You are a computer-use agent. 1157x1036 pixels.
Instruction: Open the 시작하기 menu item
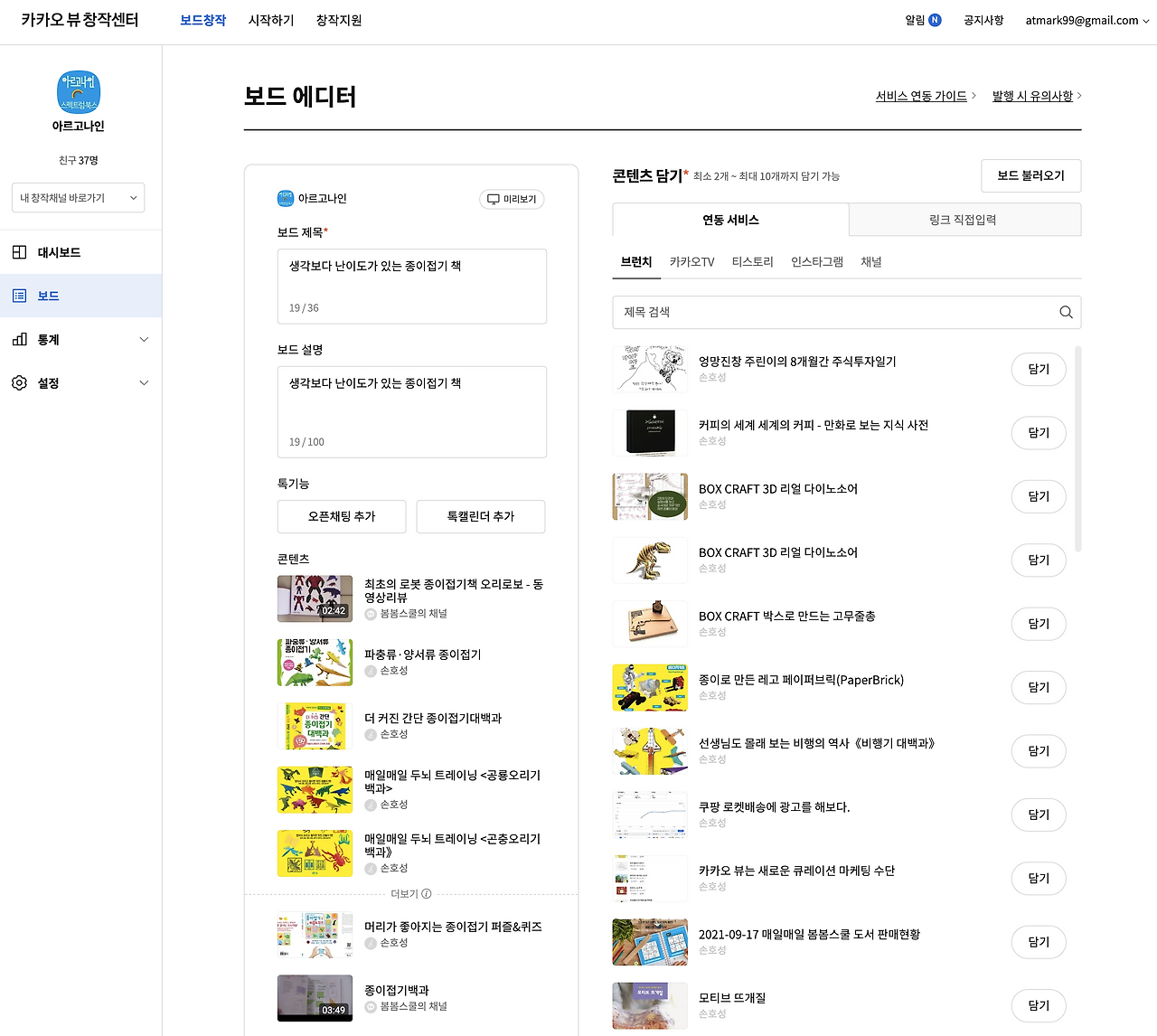(x=270, y=20)
